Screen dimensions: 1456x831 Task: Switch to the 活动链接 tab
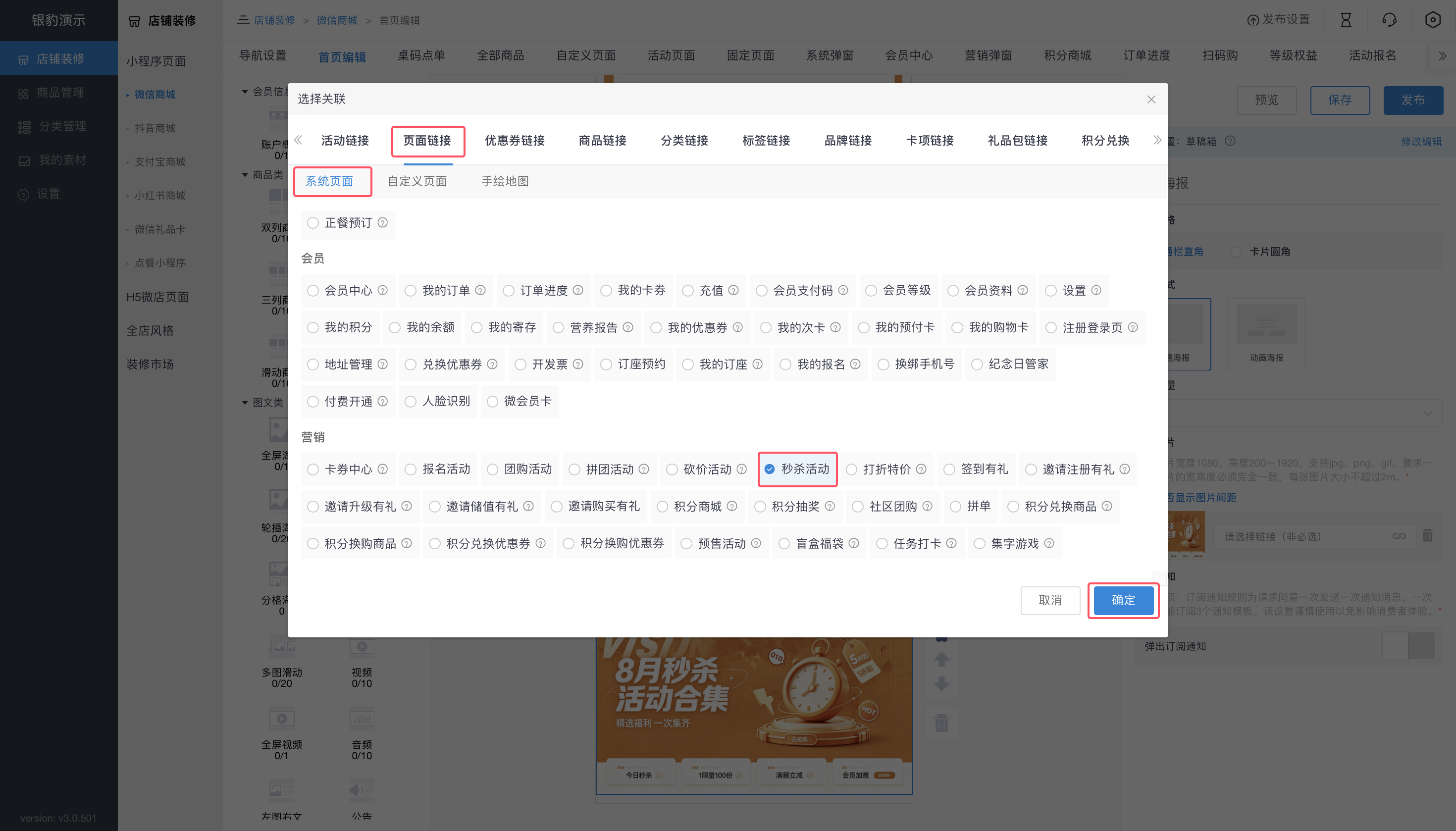pyautogui.click(x=345, y=141)
